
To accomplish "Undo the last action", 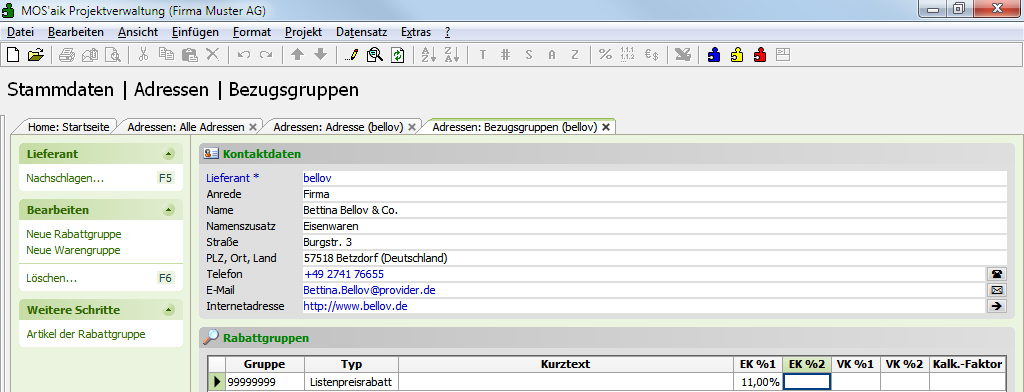I will 244,55.
